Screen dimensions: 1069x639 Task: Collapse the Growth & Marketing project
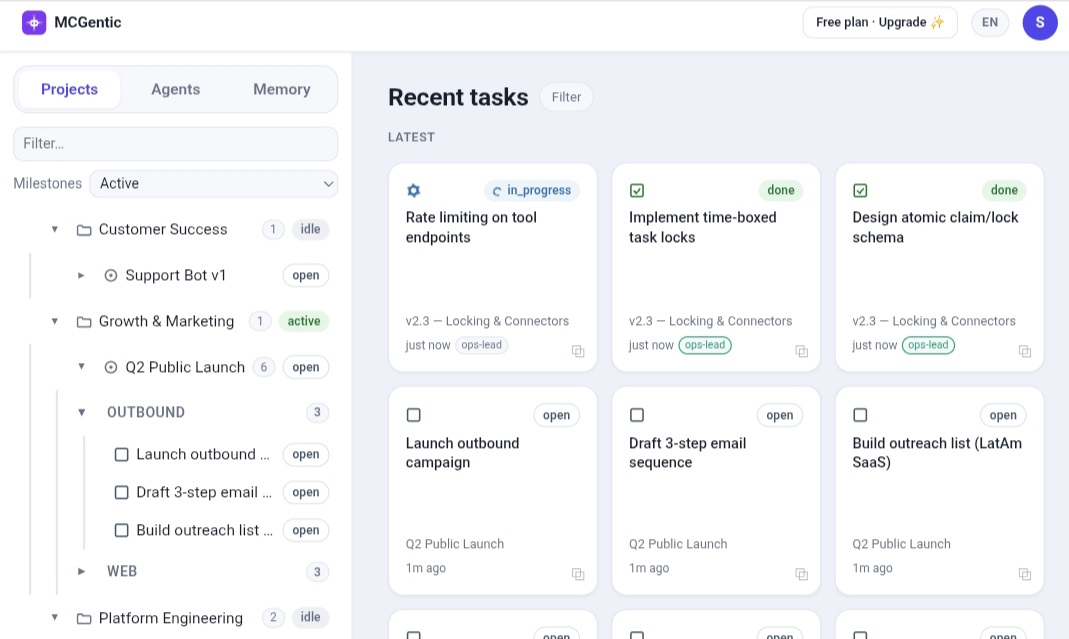tap(55, 321)
